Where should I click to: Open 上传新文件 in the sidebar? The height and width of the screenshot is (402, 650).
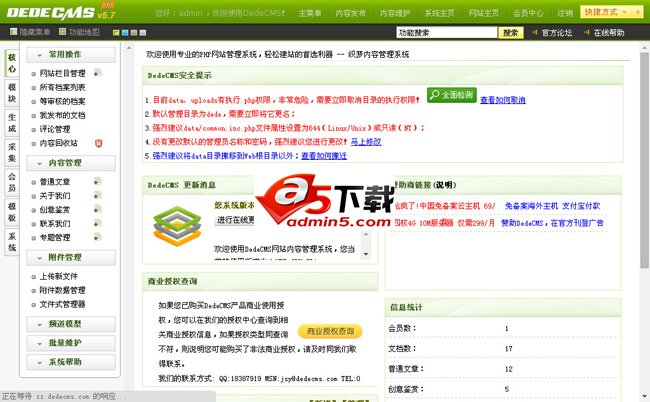58,276
